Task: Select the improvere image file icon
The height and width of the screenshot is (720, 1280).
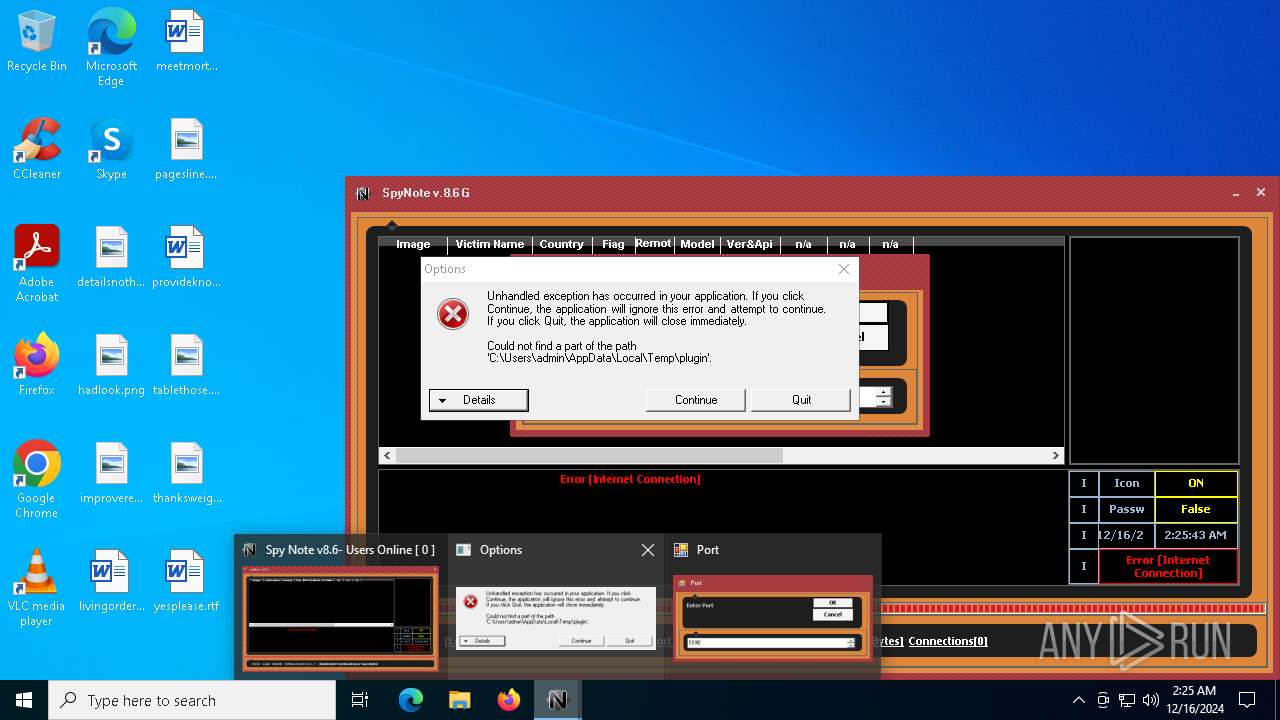Action: (x=111, y=474)
